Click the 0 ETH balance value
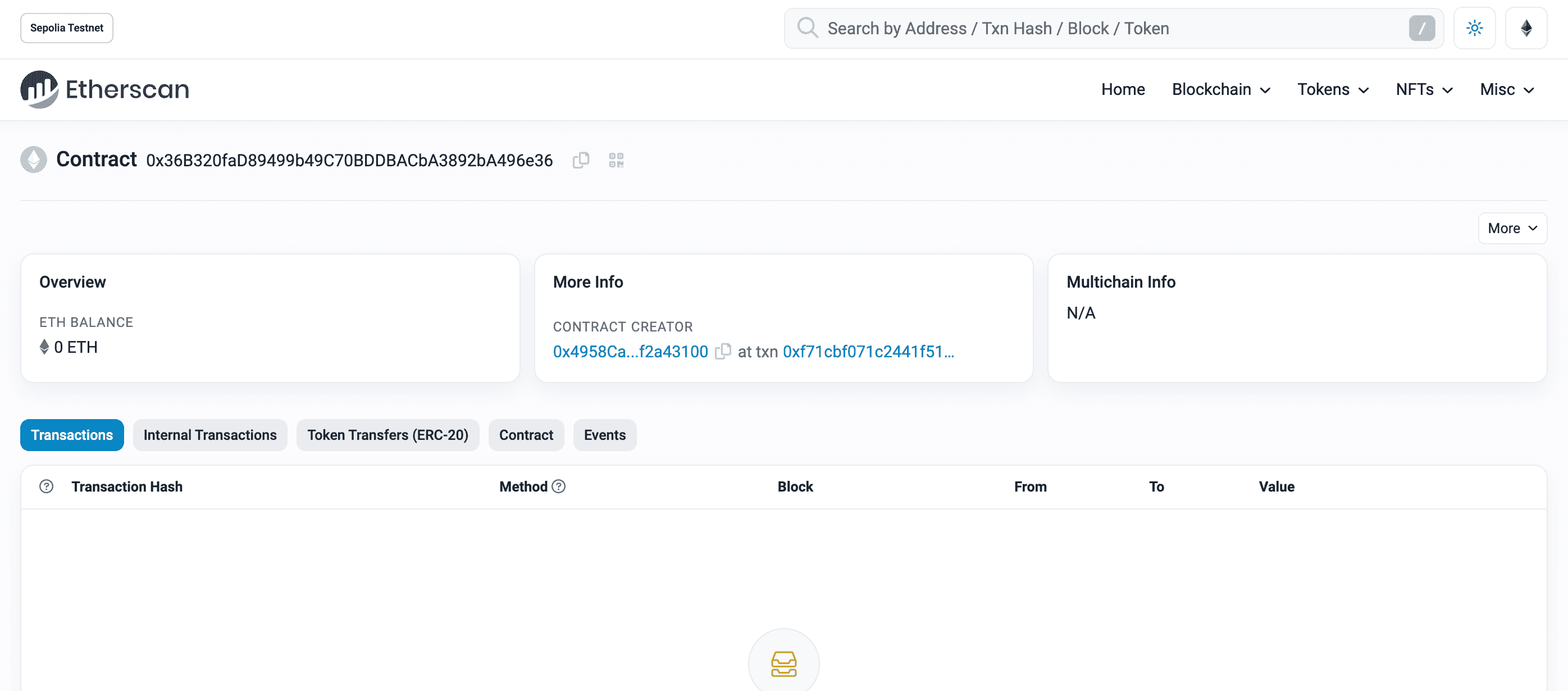This screenshot has height=691, width=1568. (x=75, y=347)
